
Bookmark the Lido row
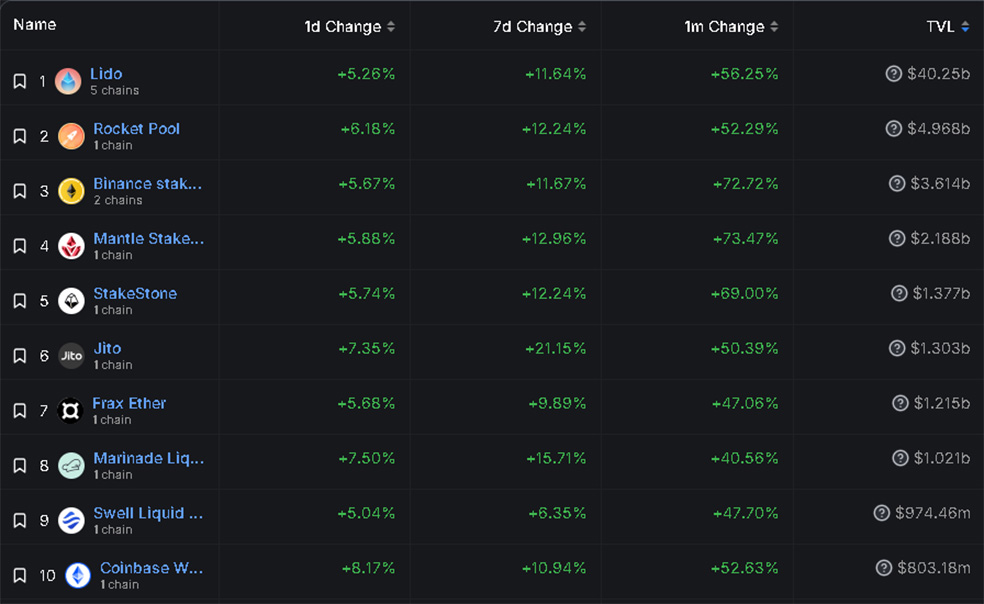click(20, 81)
